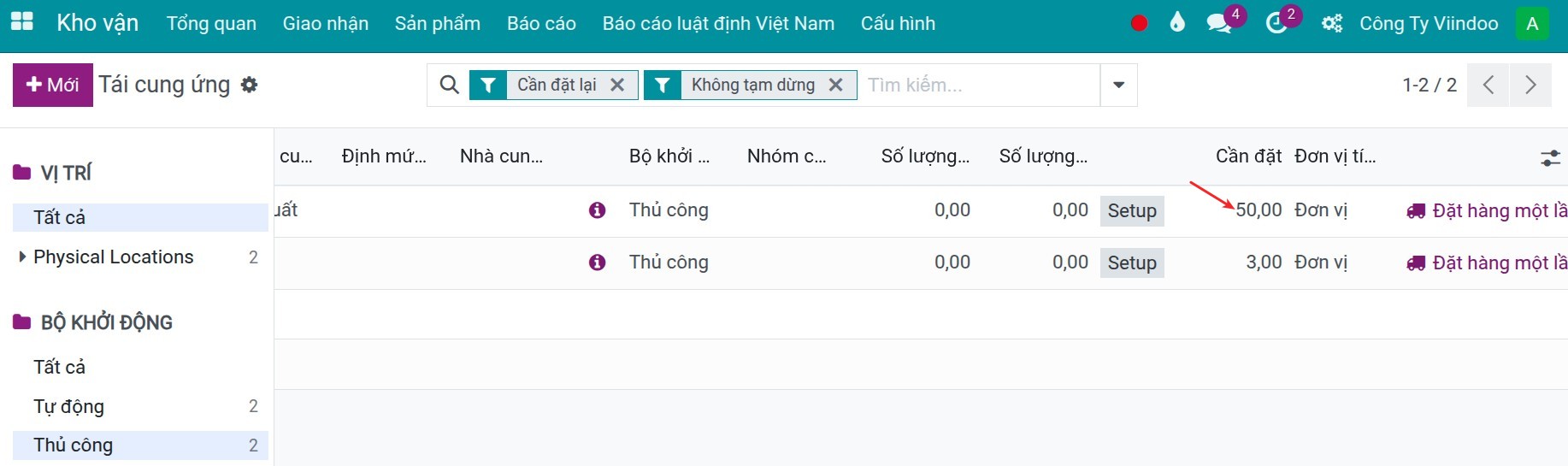Open the Giao nhận menu
This screenshot has width=1568, height=466.
click(x=326, y=23)
